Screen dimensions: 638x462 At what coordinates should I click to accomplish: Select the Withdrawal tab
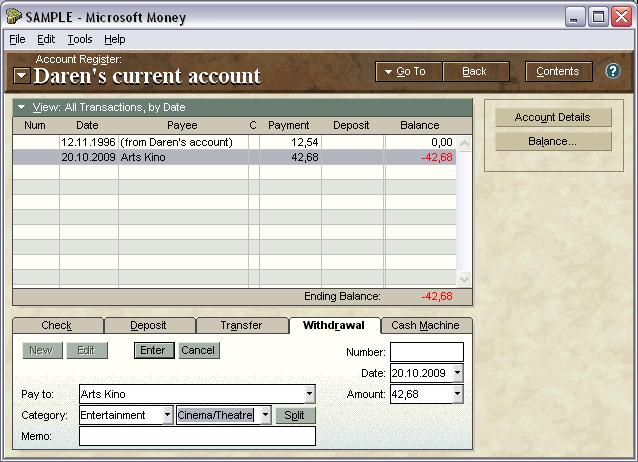(x=334, y=325)
